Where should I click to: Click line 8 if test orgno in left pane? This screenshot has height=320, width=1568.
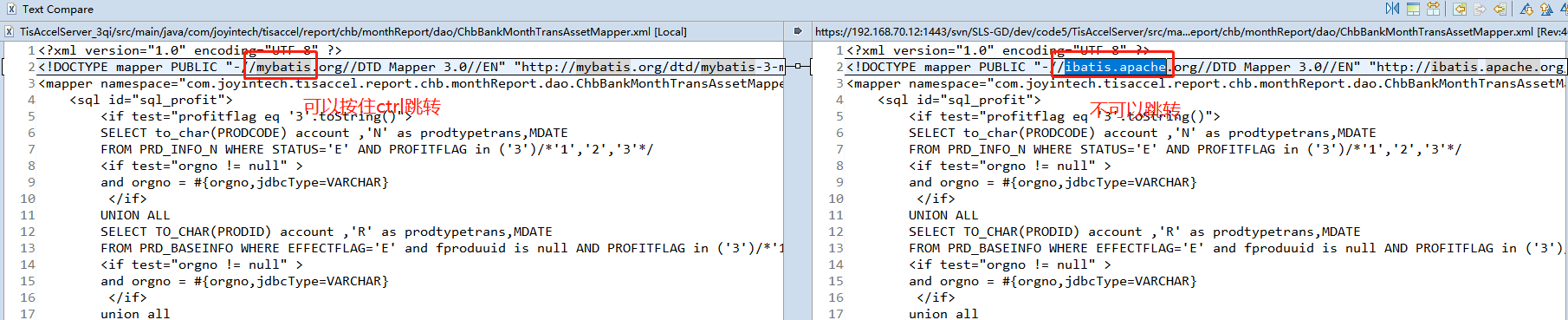(x=202, y=166)
